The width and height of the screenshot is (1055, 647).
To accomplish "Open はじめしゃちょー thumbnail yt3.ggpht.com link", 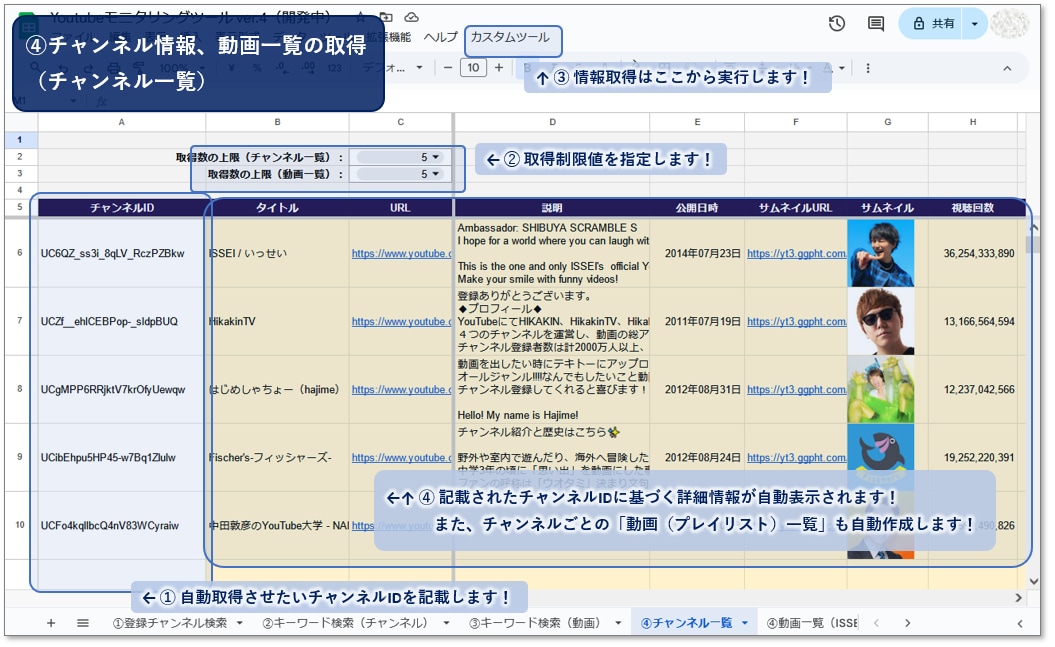I will pyautogui.click(x=796, y=389).
